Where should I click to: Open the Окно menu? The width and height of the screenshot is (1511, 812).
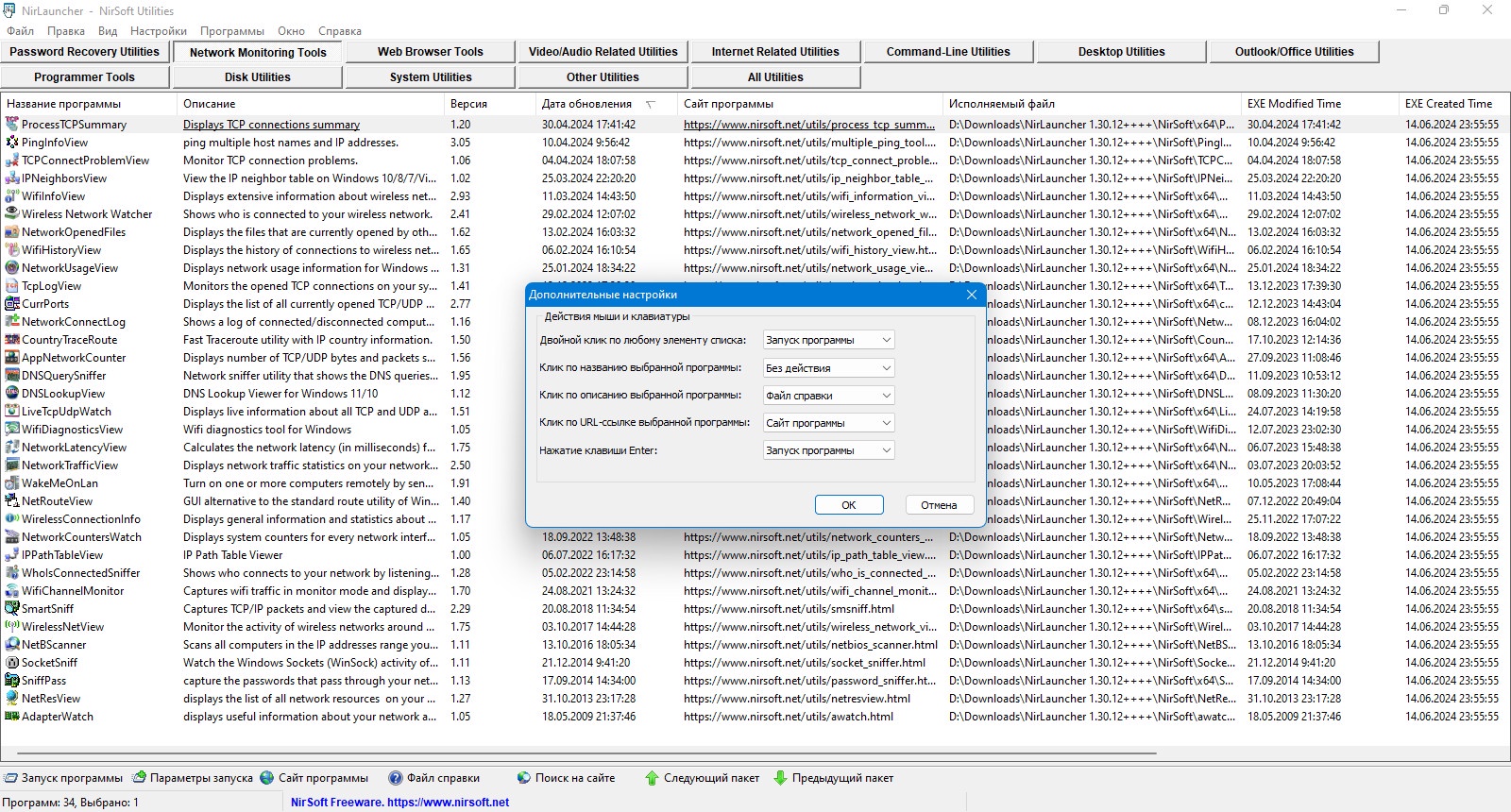[291, 31]
